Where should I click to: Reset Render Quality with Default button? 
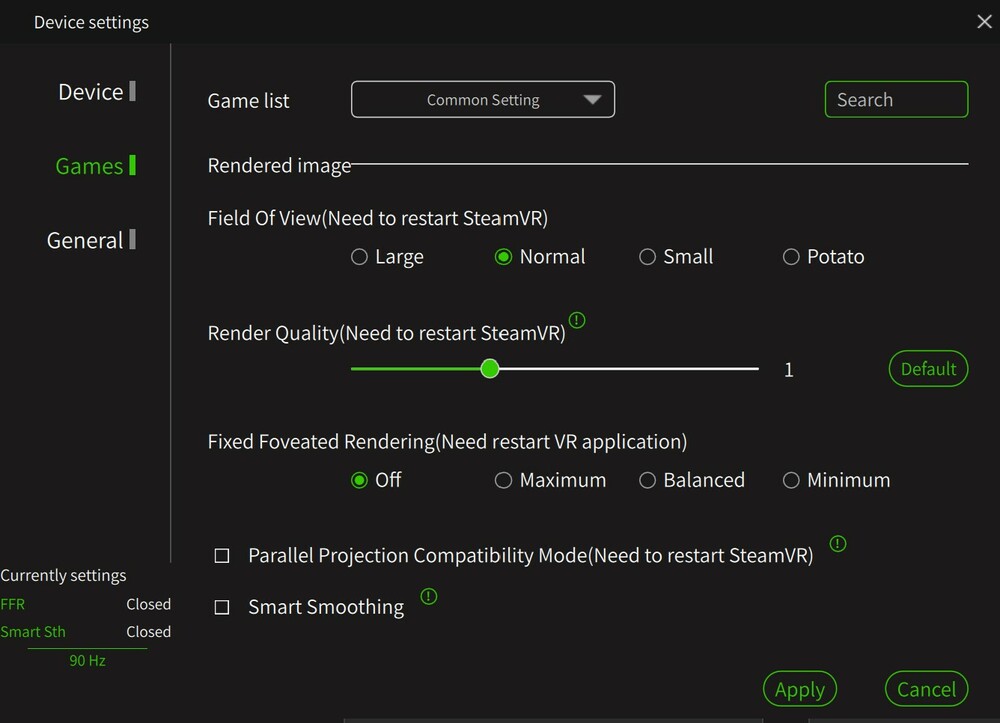(x=928, y=369)
